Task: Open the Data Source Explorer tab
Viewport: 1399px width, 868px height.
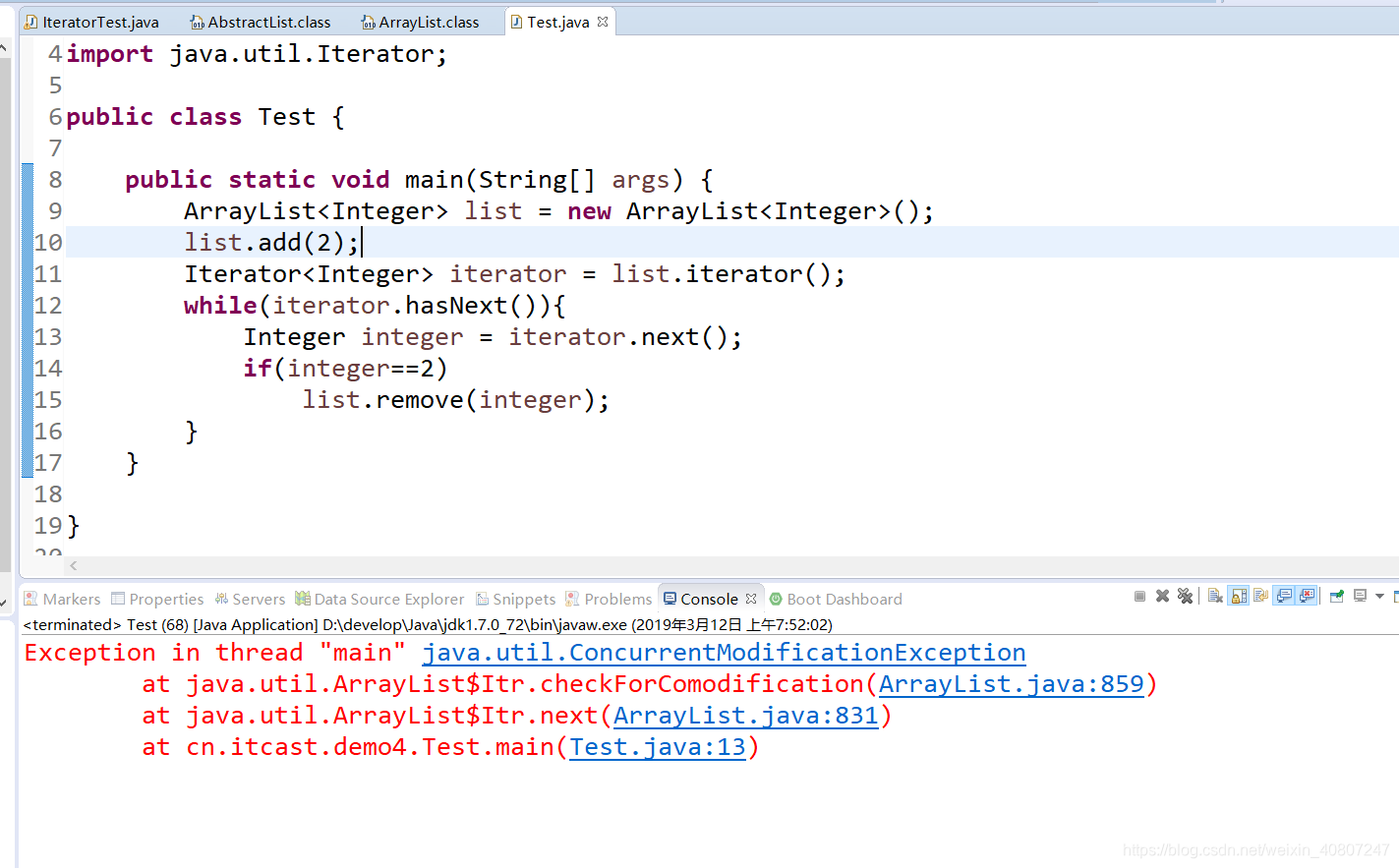Action: coord(379,599)
